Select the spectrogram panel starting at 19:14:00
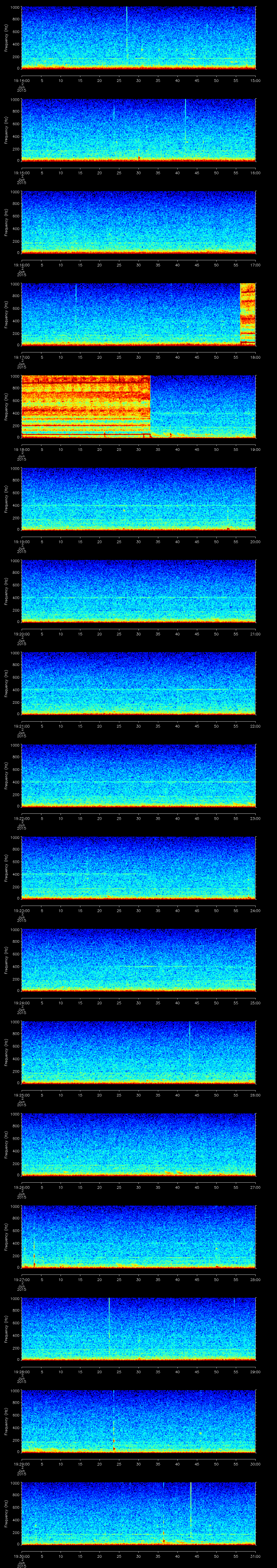The width and height of the screenshot is (277, 1568). click(138, 38)
